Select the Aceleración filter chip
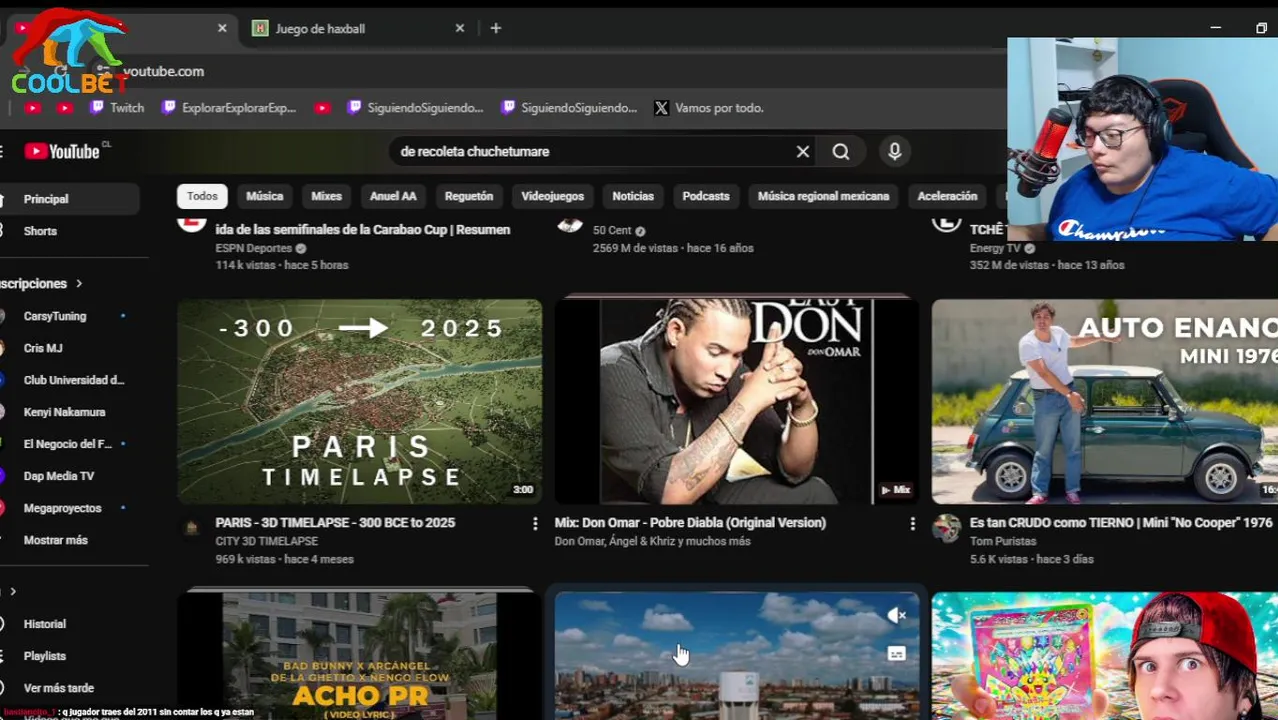The height and width of the screenshot is (720, 1278). (947, 196)
